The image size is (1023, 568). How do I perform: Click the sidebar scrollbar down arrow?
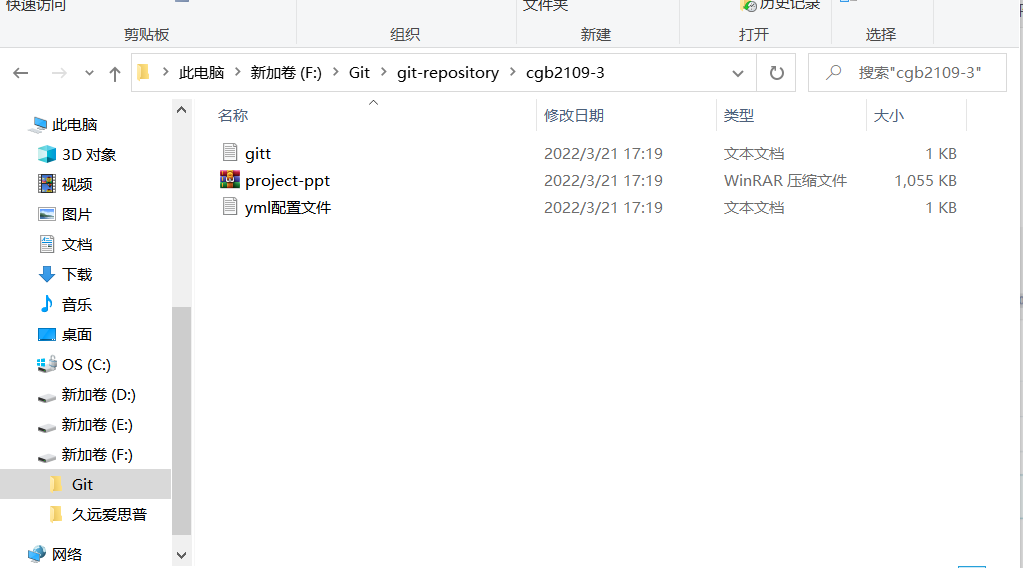pyautogui.click(x=181, y=556)
